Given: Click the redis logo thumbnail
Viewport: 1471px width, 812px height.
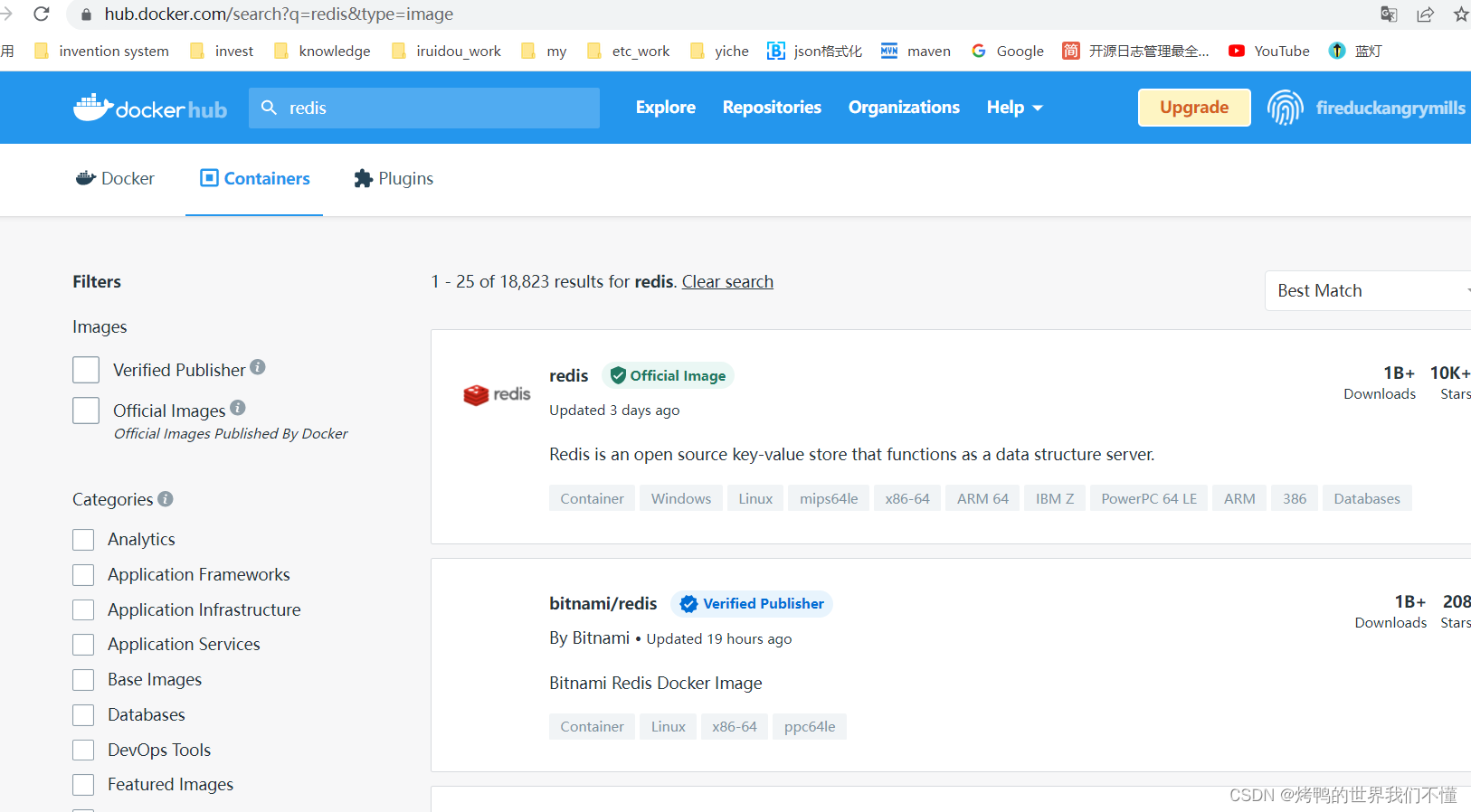Looking at the screenshot, I should pyautogui.click(x=497, y=394).
